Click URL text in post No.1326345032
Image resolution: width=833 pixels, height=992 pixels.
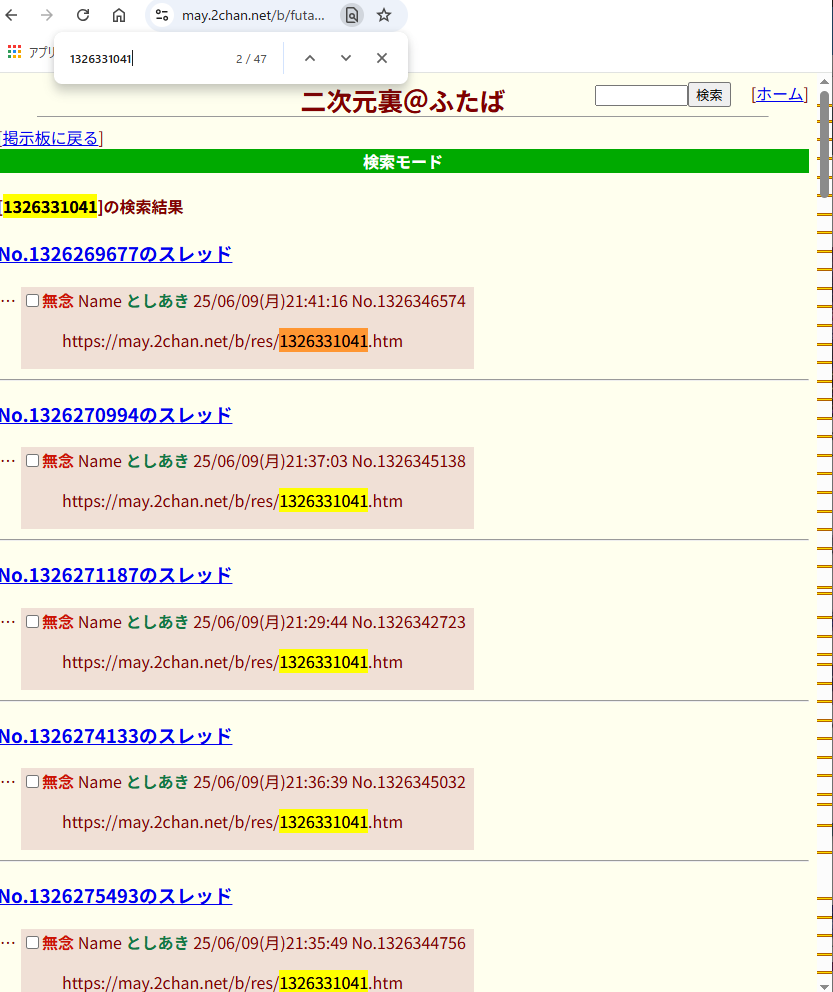coord(232,822)
